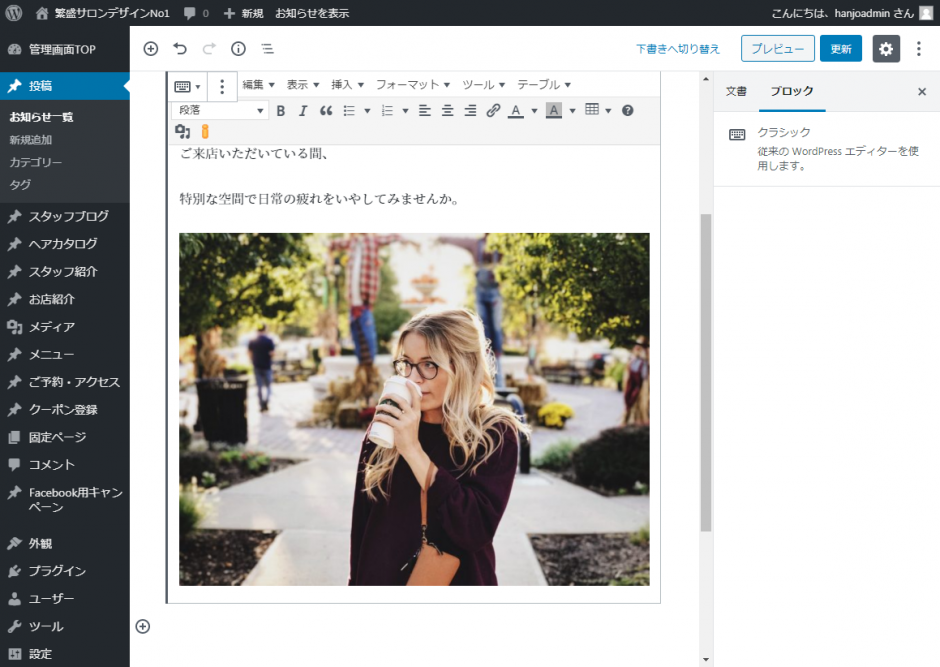The width and height of the screenshot is (940, 667).
Task: Click the Bold formatting icon
Action: click(281, 111)
